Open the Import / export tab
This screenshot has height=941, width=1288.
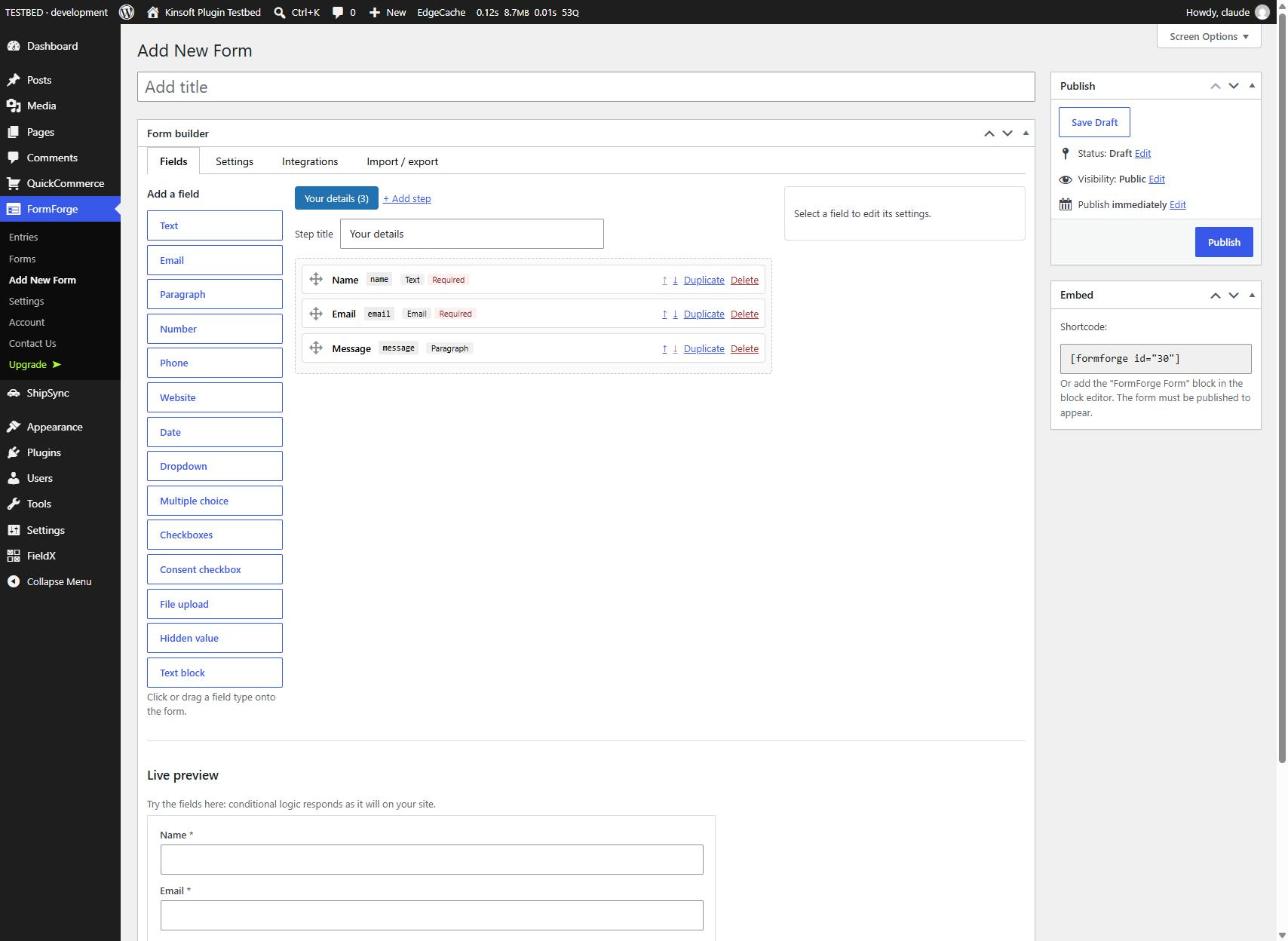point(402,161)
